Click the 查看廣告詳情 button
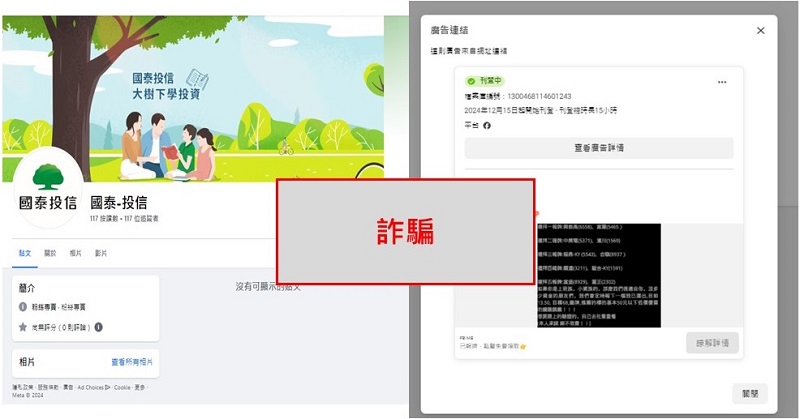 (x=599, y=148)
